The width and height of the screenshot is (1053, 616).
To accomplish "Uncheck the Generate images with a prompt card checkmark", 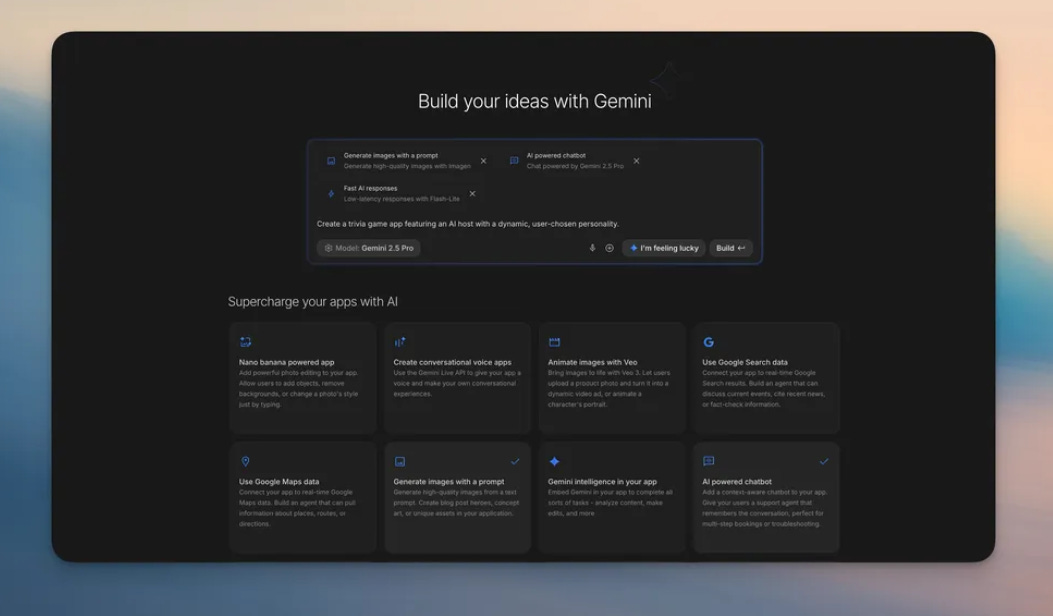I will point(515,461).
